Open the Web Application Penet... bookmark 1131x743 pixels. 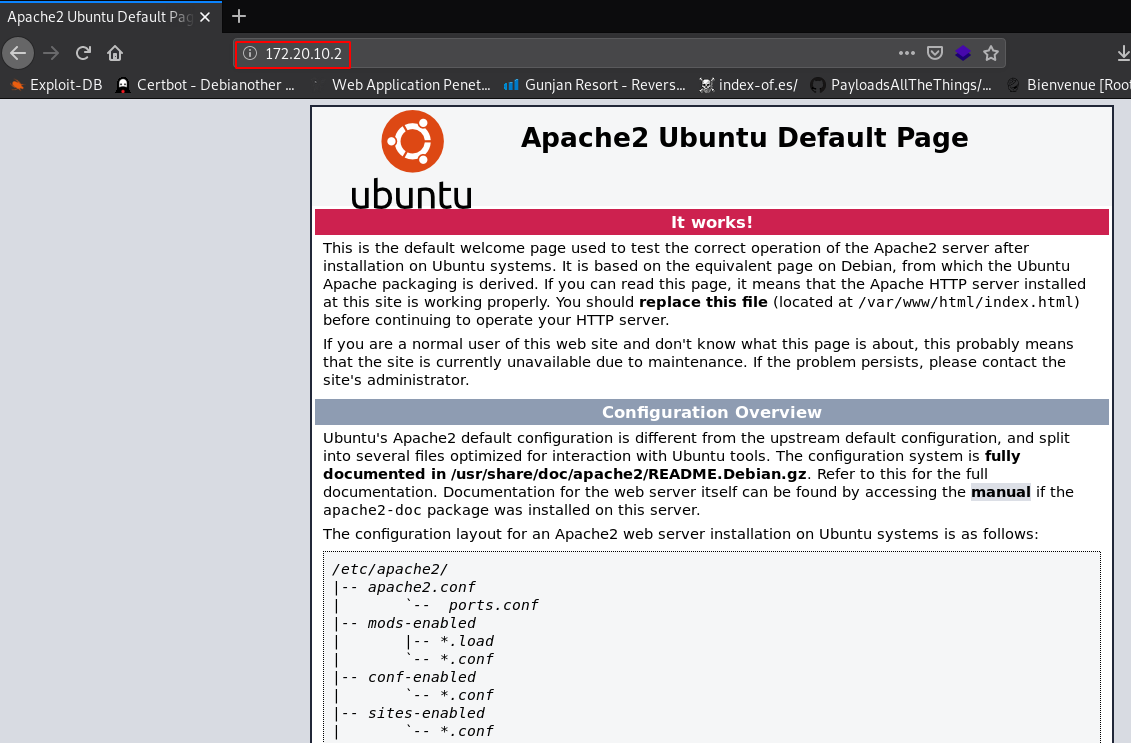pyautogui.click(x=402, y=85)
